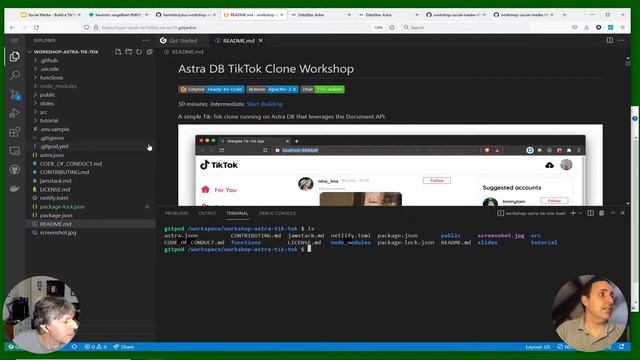Open the Remote Explorer view
640x360 pixels.
(15, 151)
